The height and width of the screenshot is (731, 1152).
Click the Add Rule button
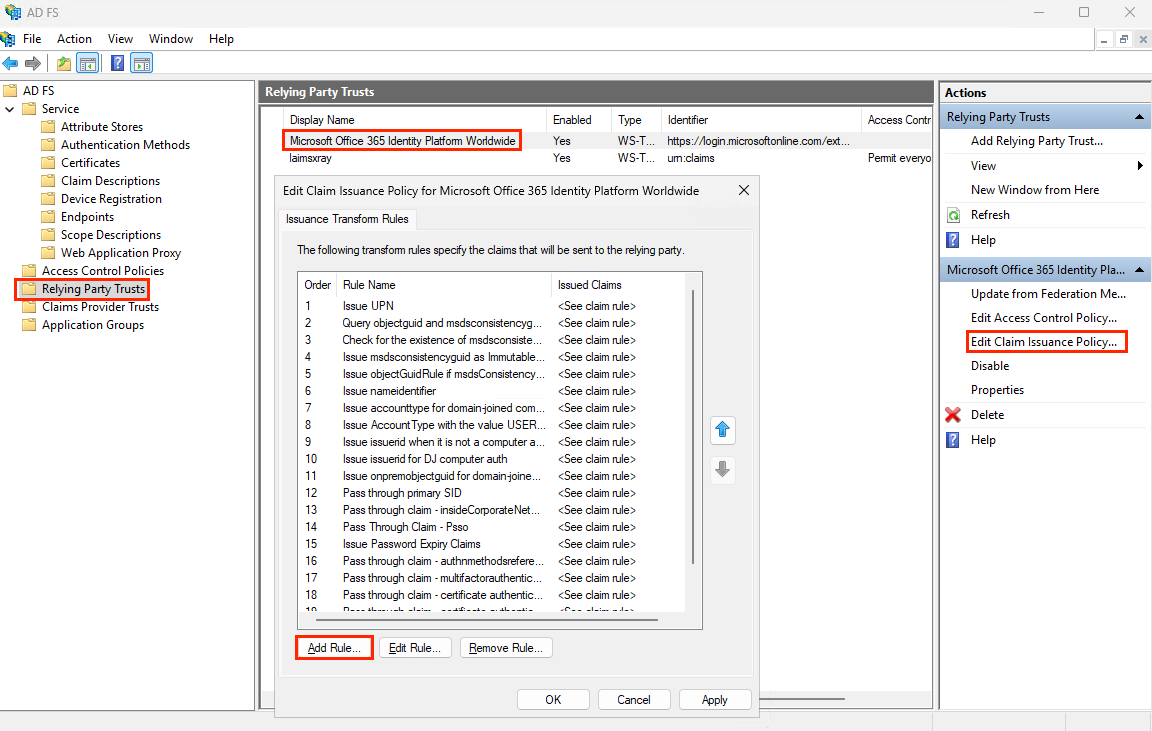(334, 648)
